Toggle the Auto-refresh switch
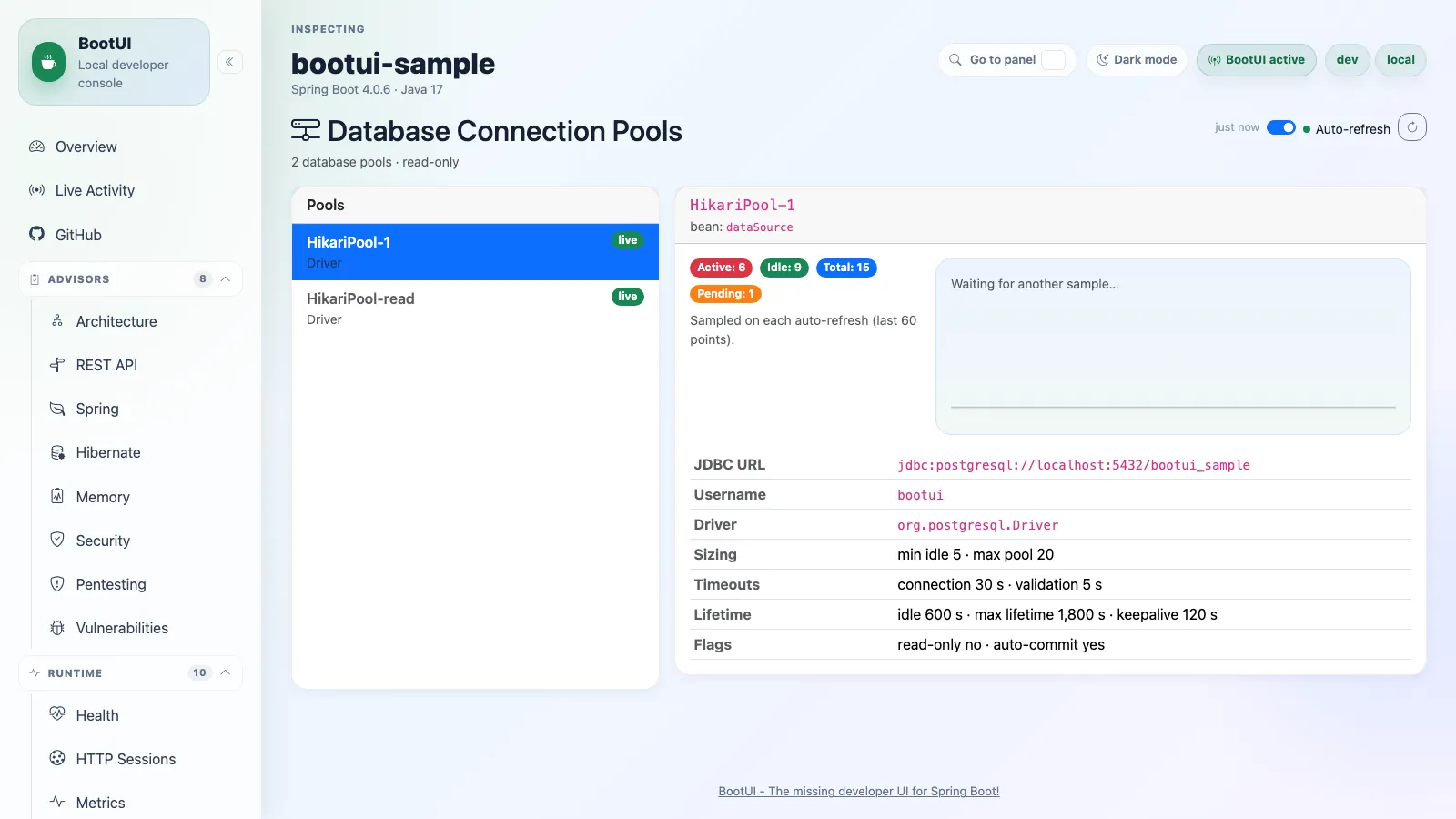The height and width of the screenshot is (819, 1456). point(1281,127)
